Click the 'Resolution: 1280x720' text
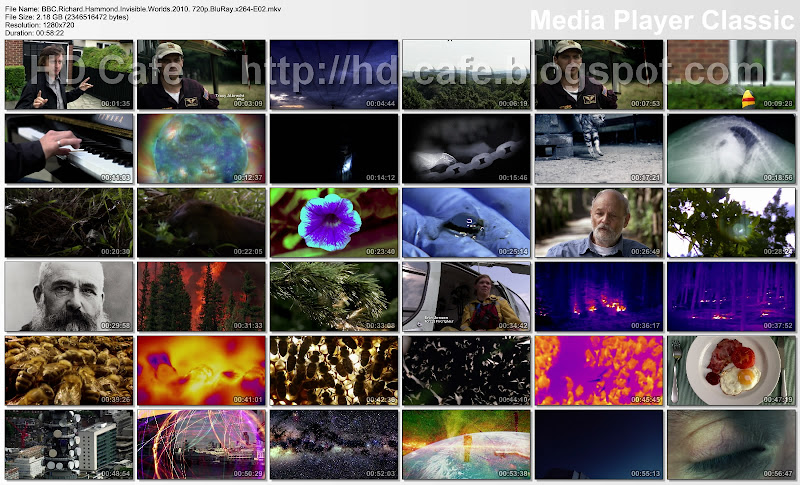The width and height of the screenshot is (800, 485). 39,25
